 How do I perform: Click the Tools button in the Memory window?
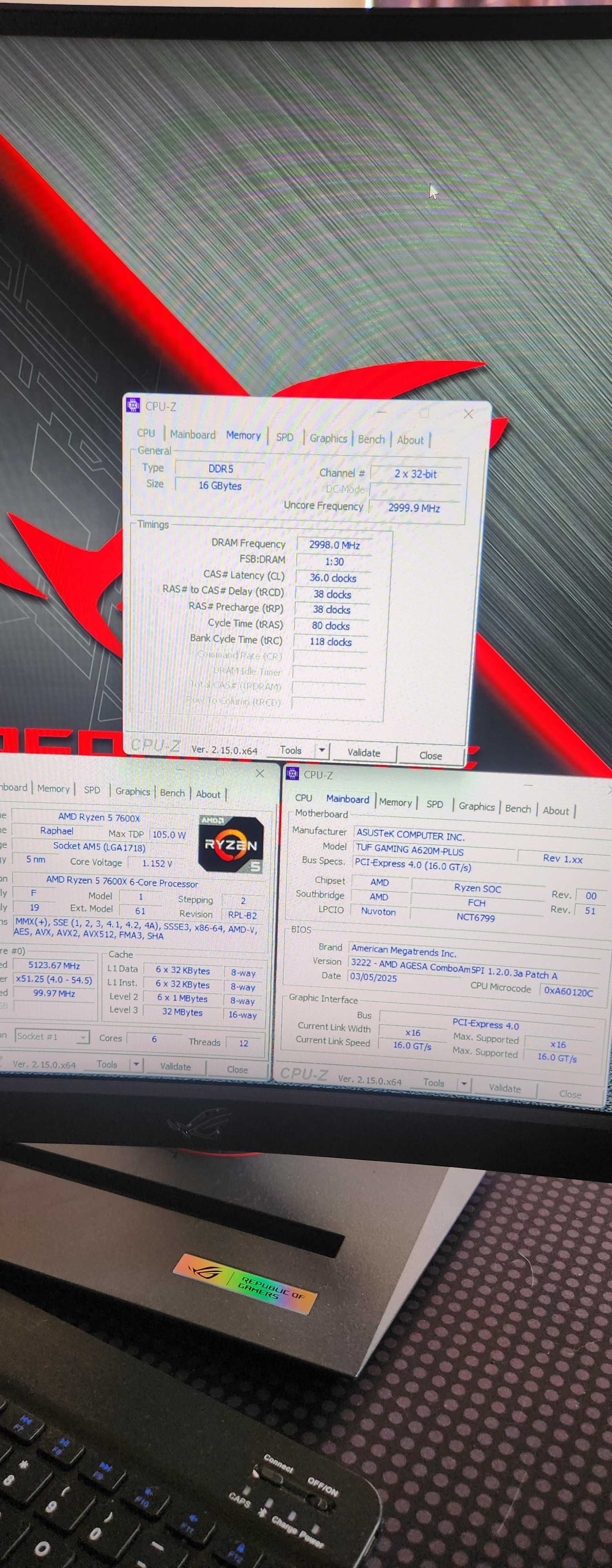pyautogui.click(x=290, y=750)
